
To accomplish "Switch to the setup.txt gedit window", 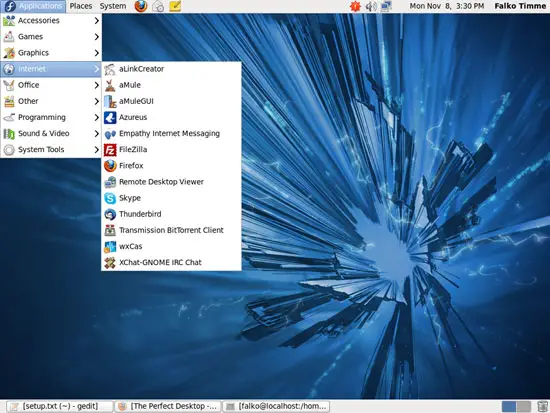I will tap(60, 406).
